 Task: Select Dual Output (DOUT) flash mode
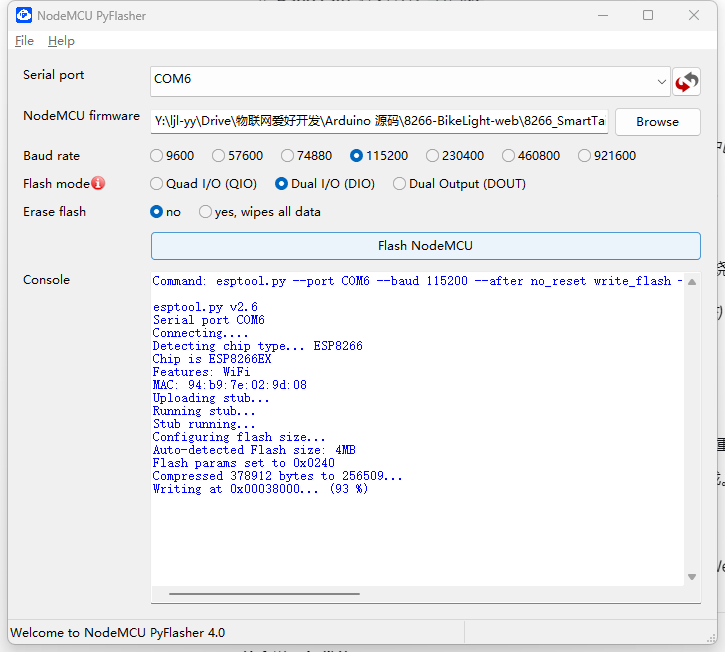(x=400, y=184)
